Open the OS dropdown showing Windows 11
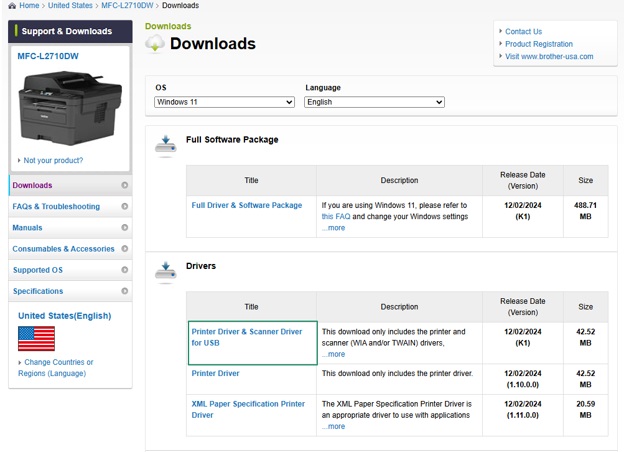 224,102
